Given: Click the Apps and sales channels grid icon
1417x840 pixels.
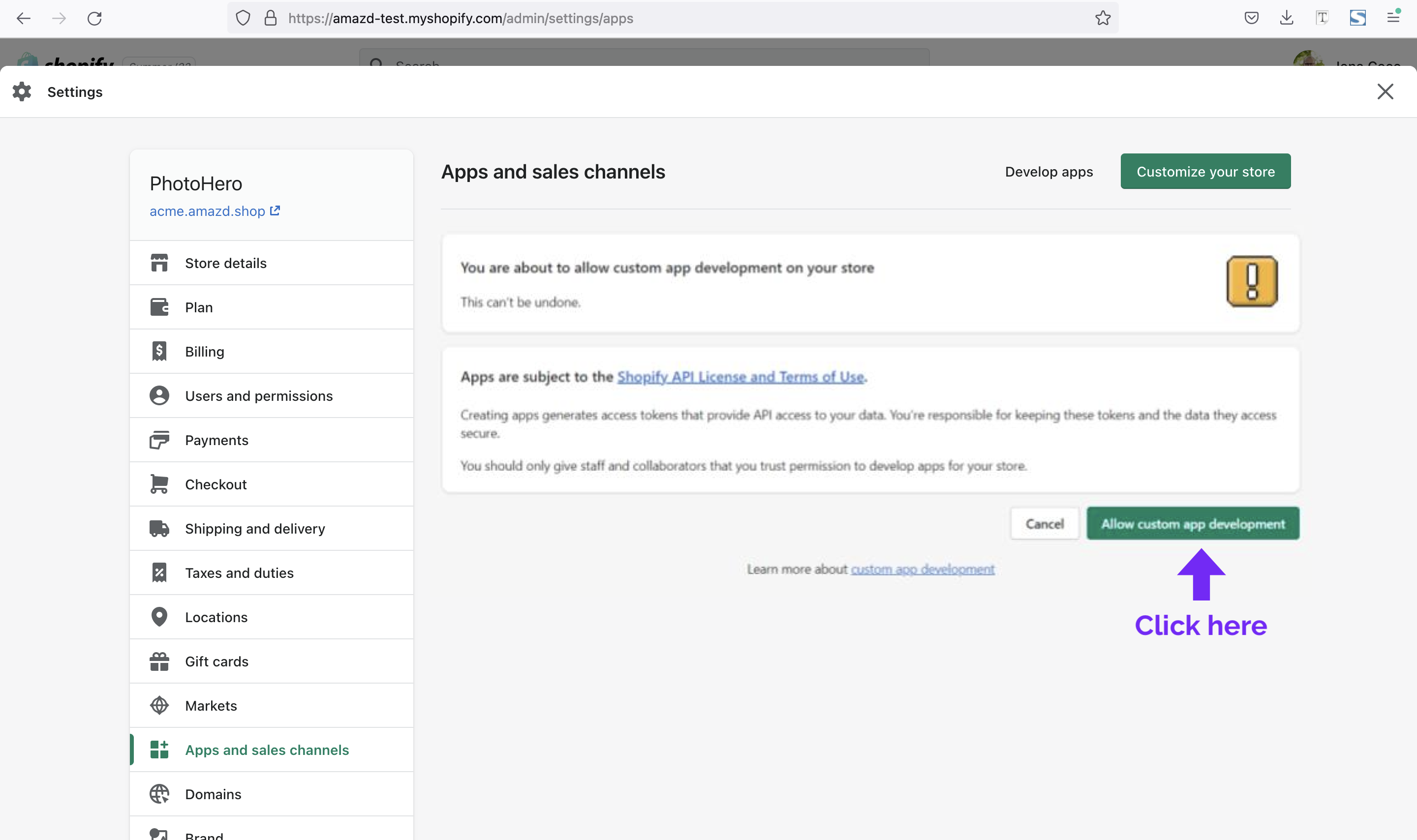Looking at the screenshot, I should 159,750.
